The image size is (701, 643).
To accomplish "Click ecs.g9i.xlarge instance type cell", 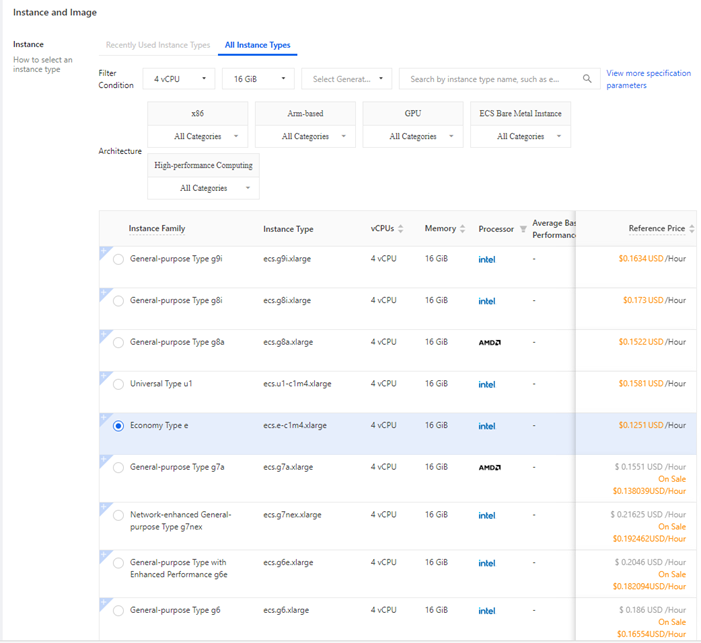I will click(x=287, y=259).
